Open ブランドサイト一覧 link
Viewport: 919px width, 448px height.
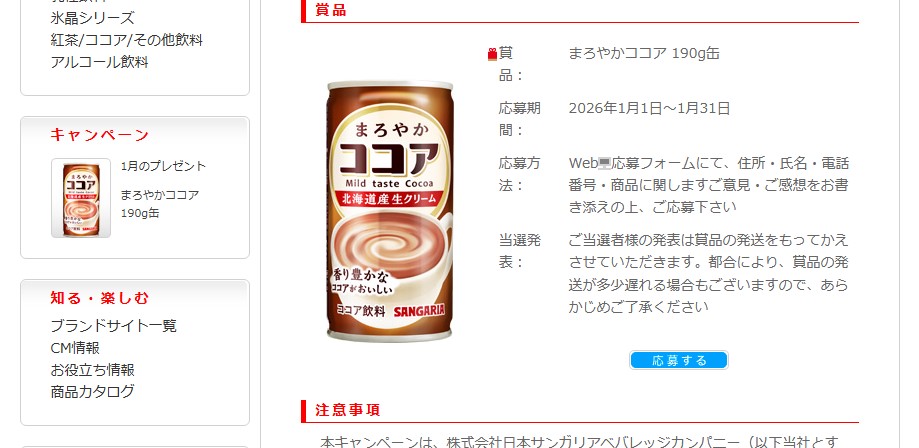click(x=114, y=325)
